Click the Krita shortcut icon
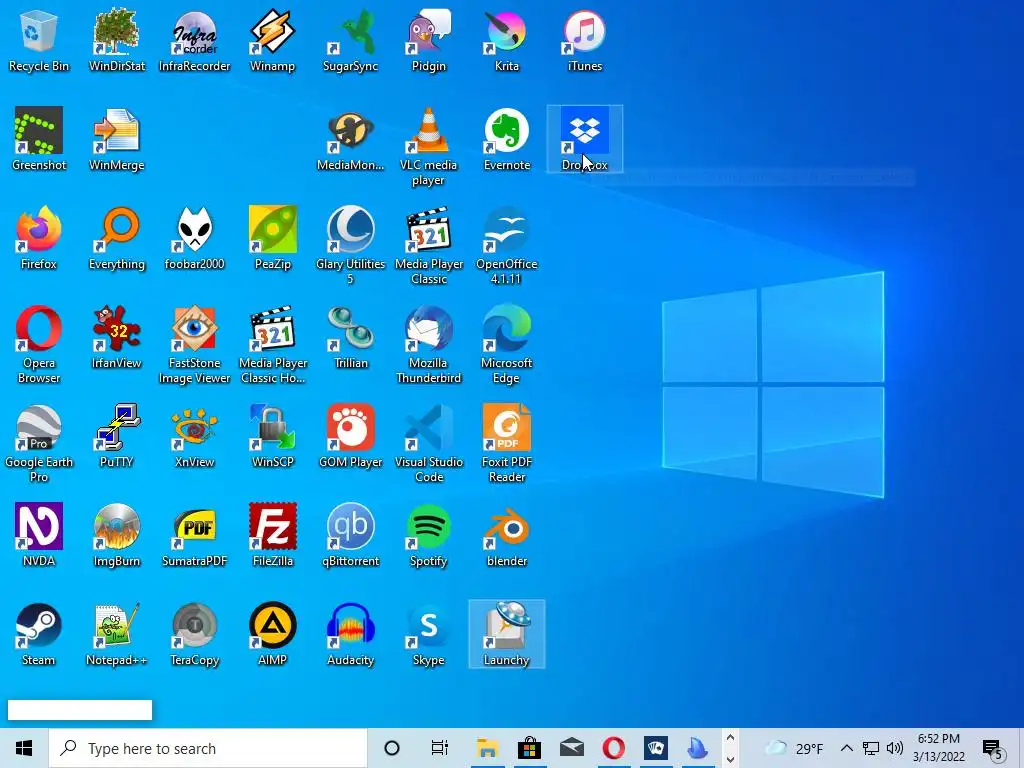 [x=507, y=40]
